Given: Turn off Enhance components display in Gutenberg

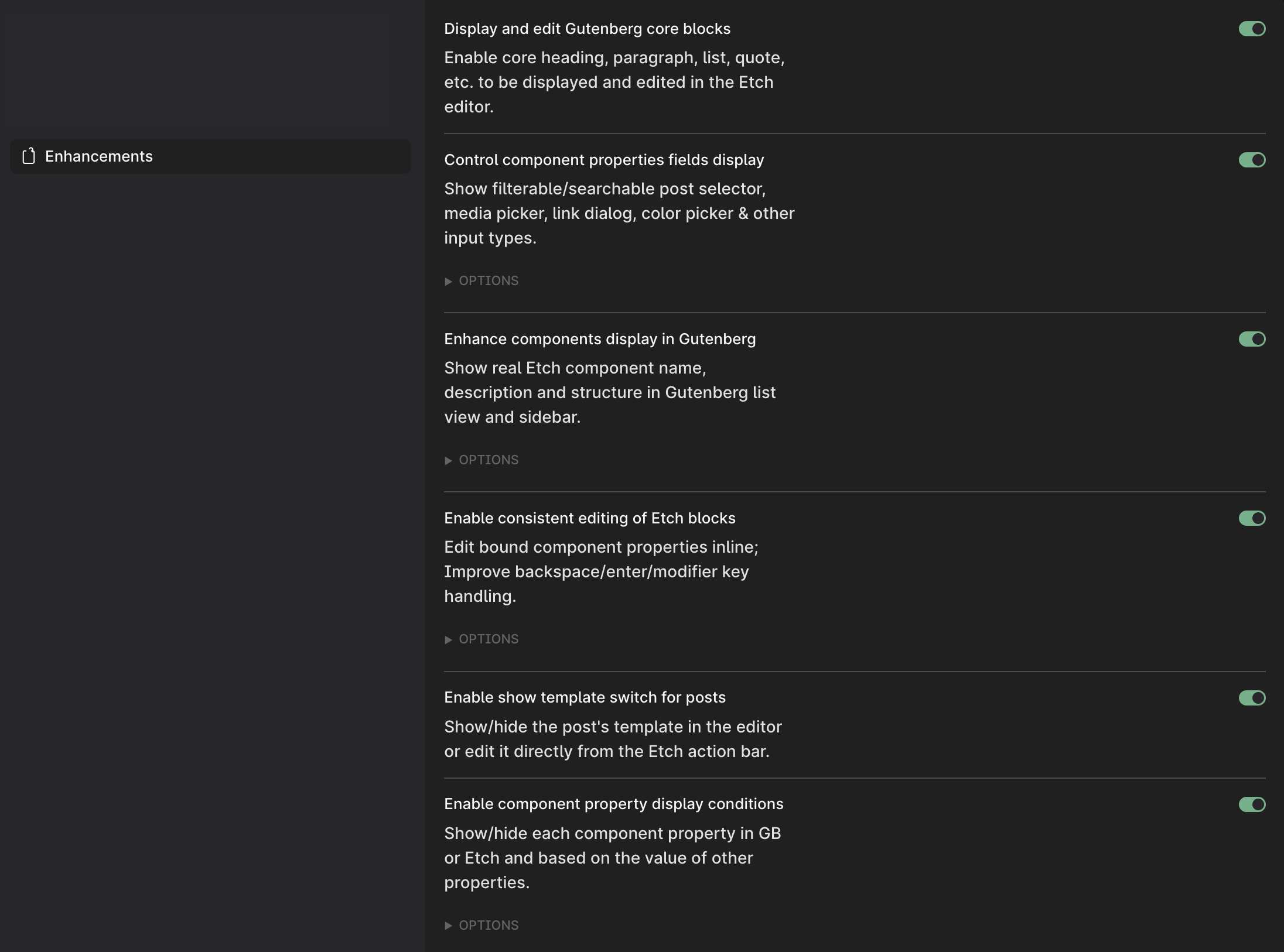Looking at the screenshot, I should point(1252,339).
